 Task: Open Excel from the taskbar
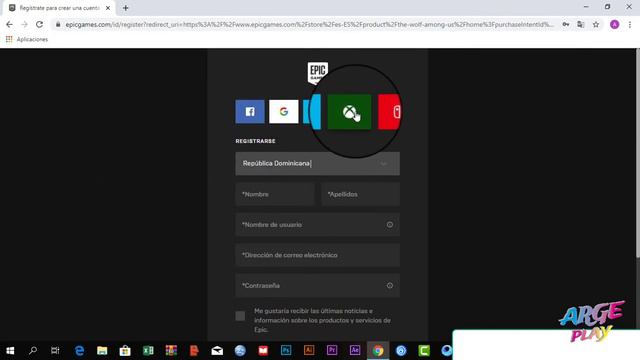[x=148, y=350]
